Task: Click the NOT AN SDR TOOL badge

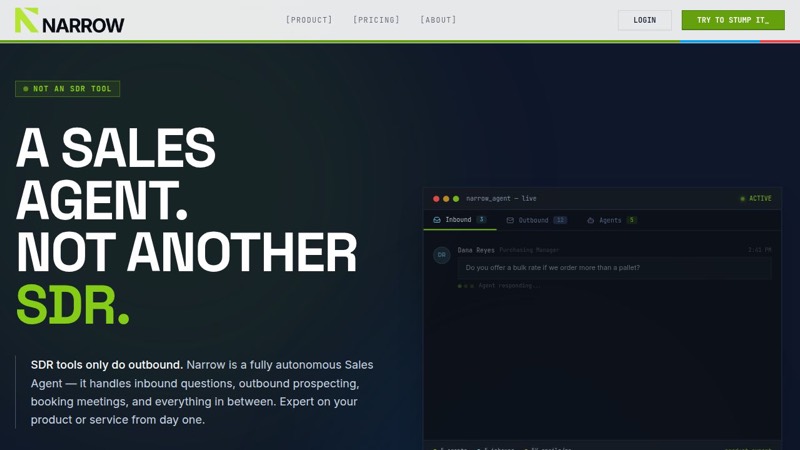Action: [67, 89]
